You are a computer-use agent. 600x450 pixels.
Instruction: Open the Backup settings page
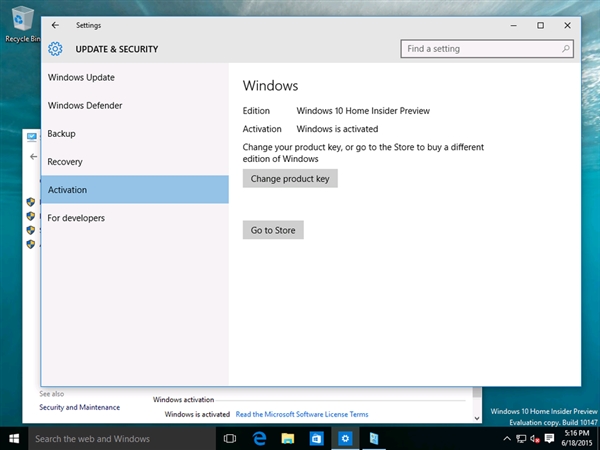click(135, 134)
